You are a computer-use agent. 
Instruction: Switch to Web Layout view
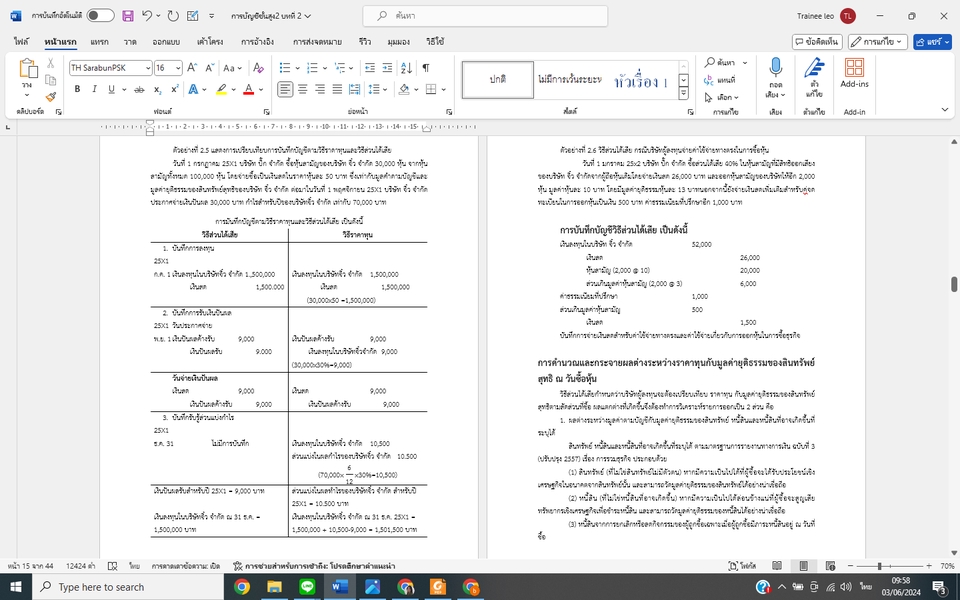pos(830,566)
